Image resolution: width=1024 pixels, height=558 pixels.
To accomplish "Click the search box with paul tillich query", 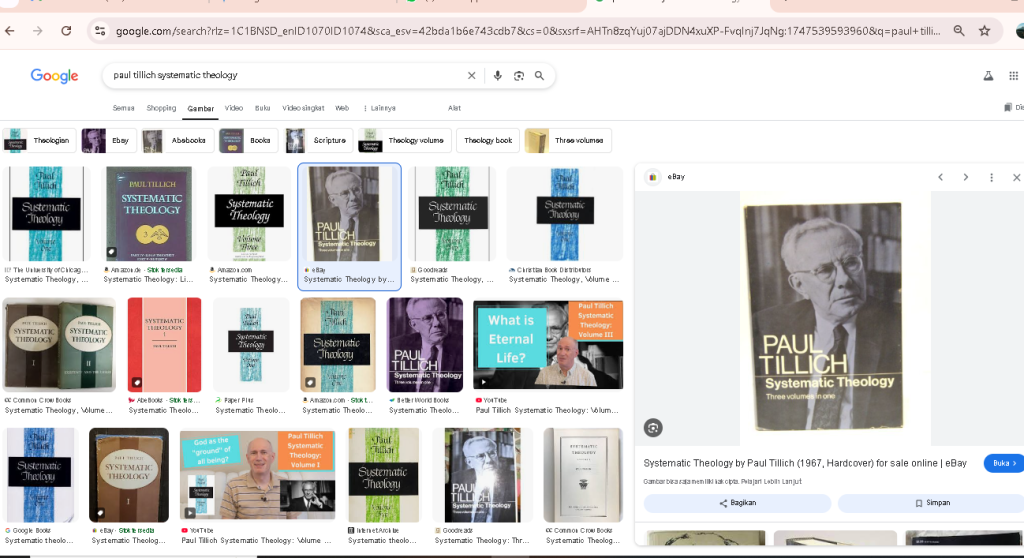I will pyautogui.click(x=286, y=75).
